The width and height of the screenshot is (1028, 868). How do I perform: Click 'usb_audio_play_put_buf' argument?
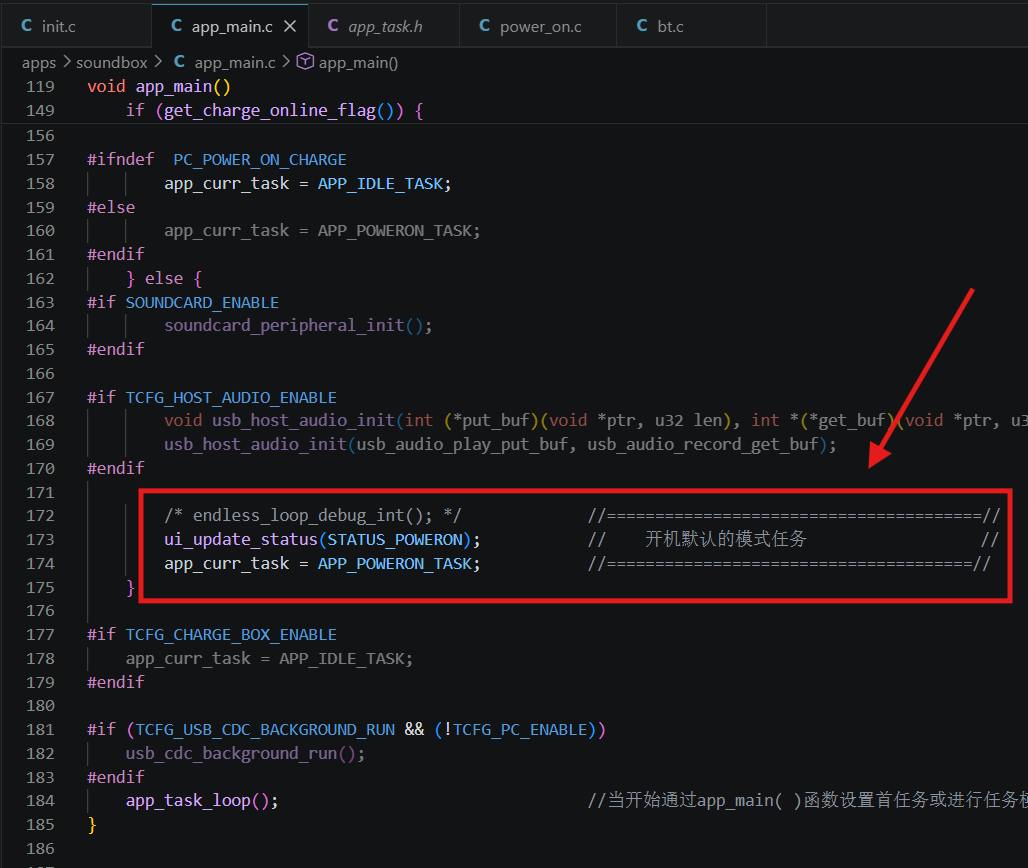tap(462, 444)
